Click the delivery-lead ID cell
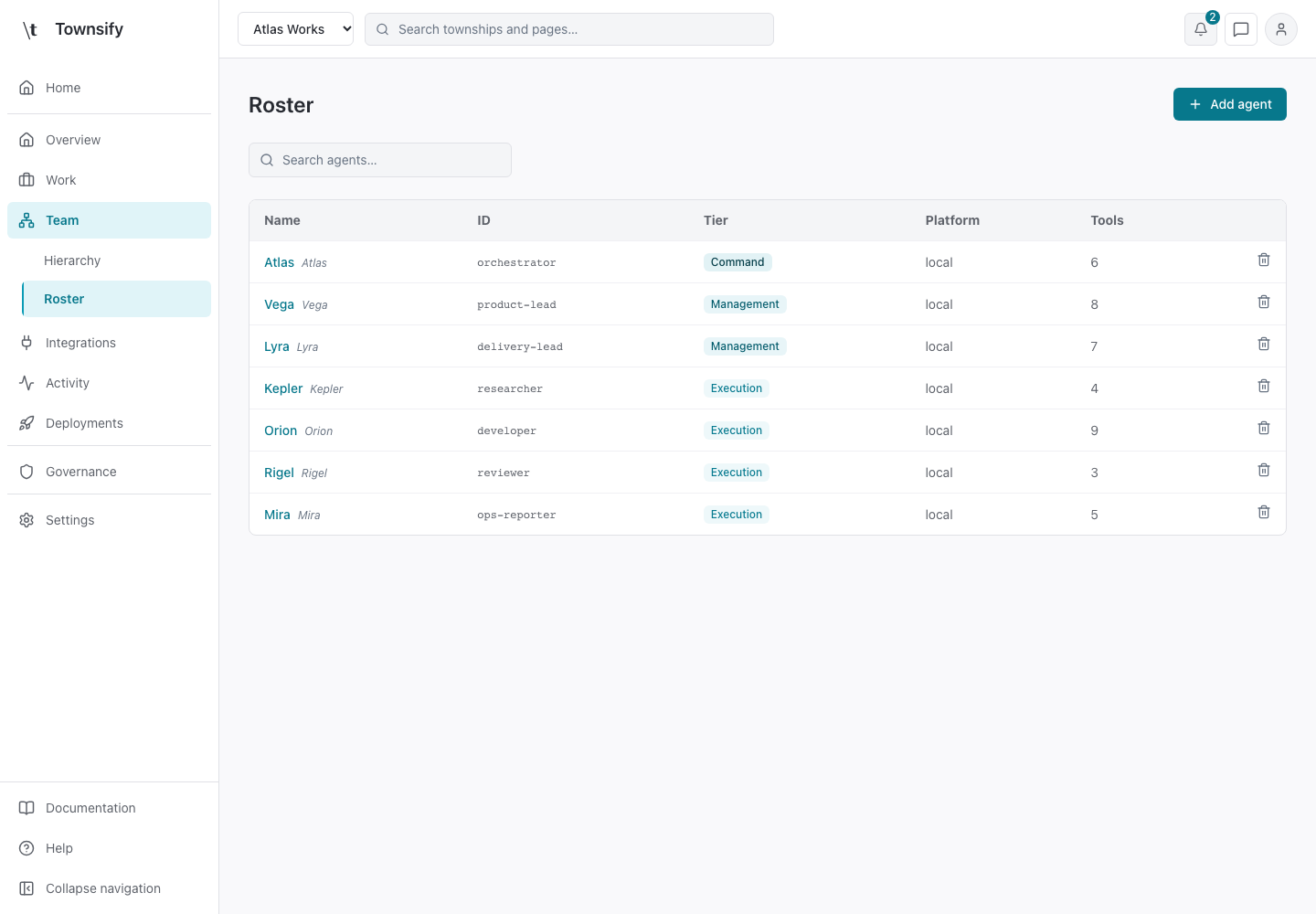 (520, 346)
